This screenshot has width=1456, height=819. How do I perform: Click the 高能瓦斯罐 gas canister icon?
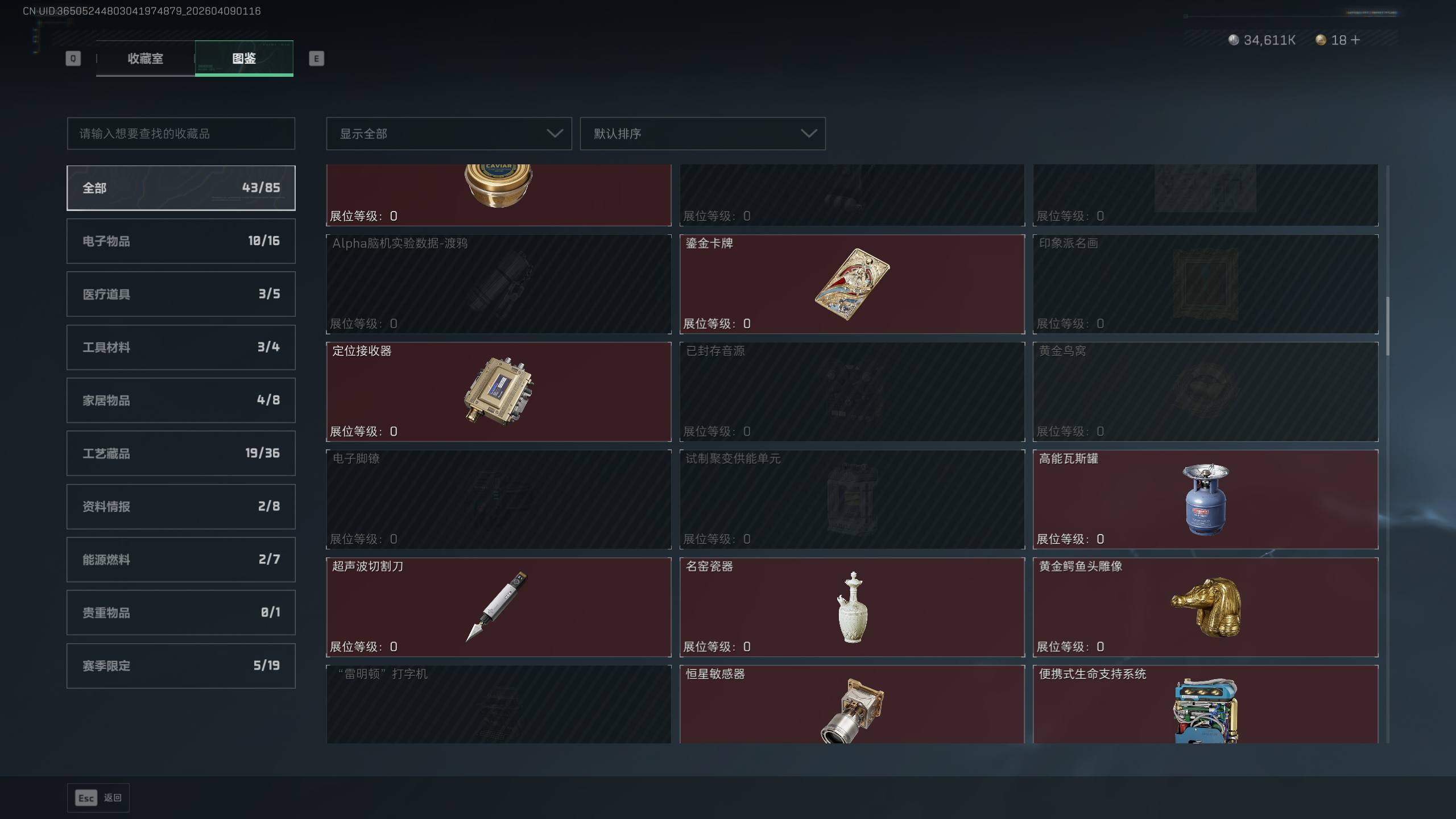point(1205,499)
